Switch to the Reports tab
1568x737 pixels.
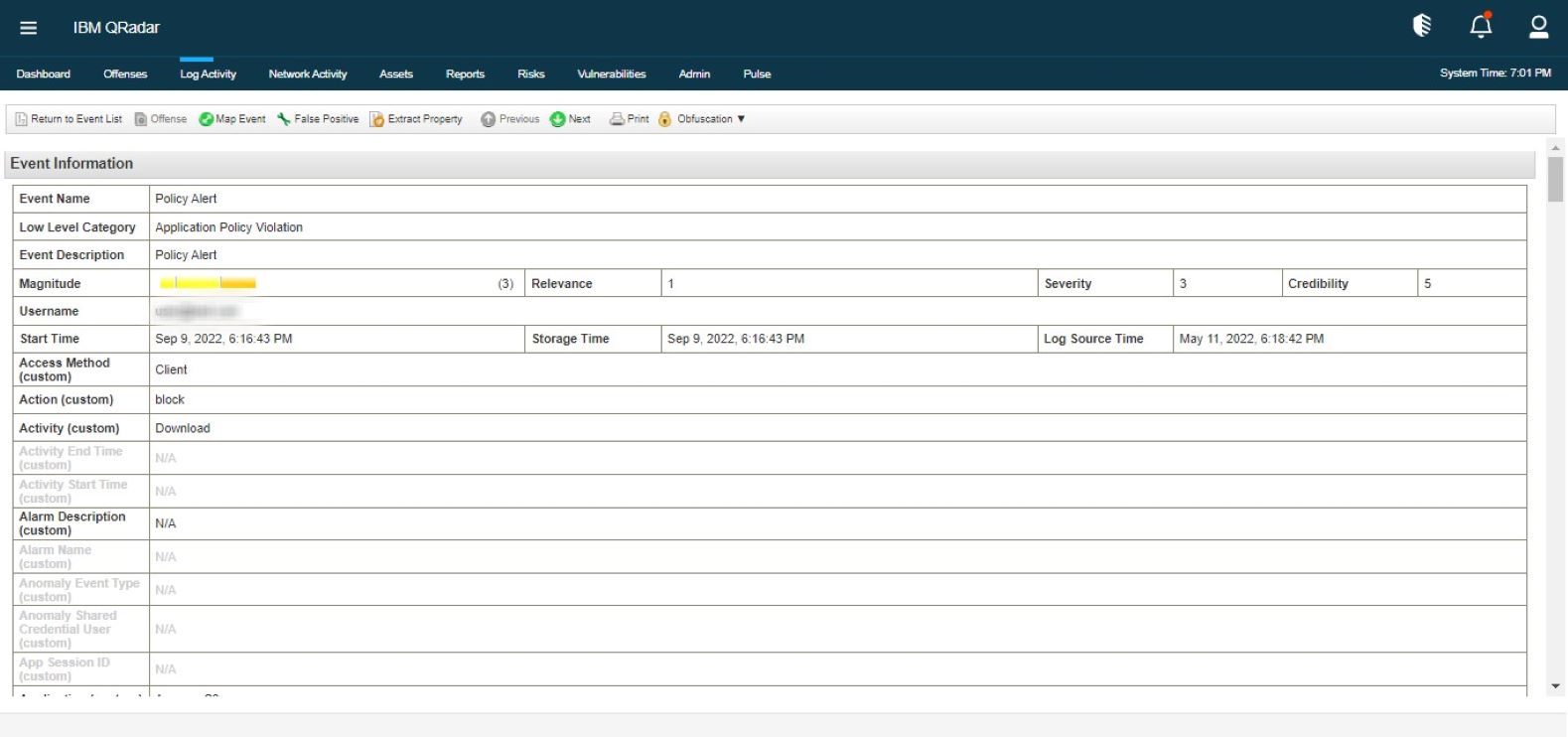click(x=465, y=74)
